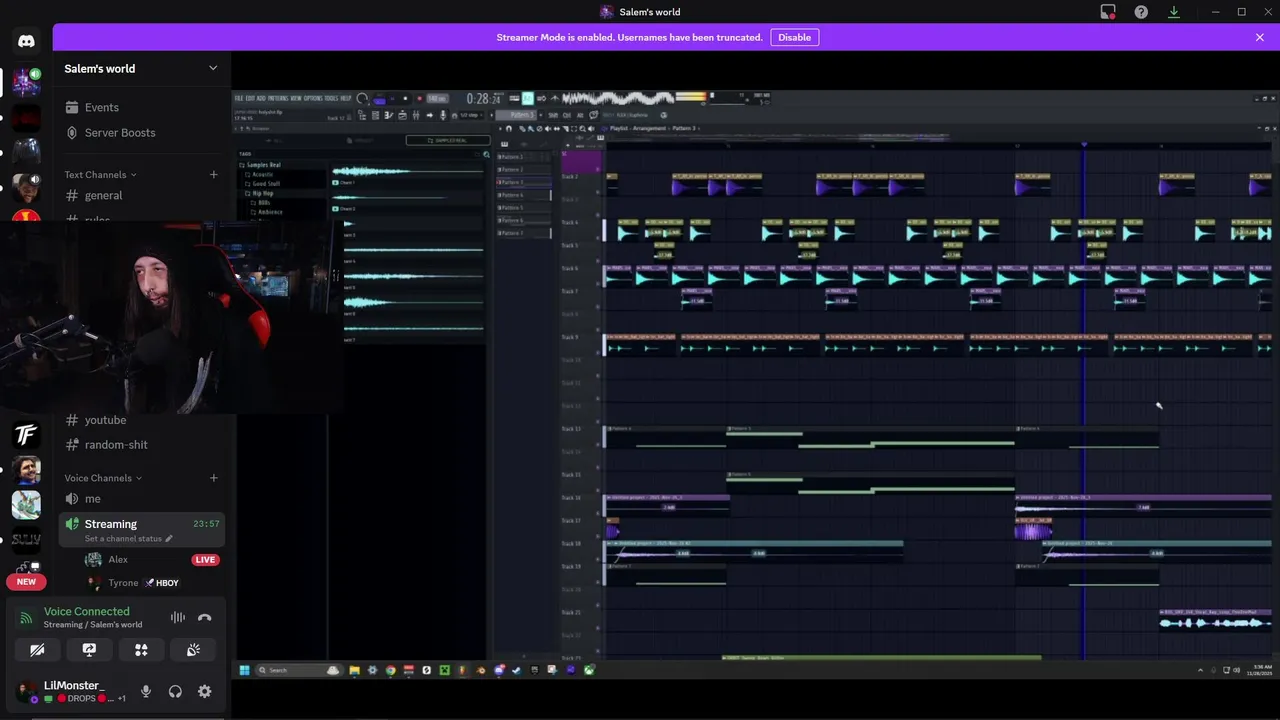The image size is (1280, 720).
Task: Click the green download update icon
Action: click(x=1174, y=12)
